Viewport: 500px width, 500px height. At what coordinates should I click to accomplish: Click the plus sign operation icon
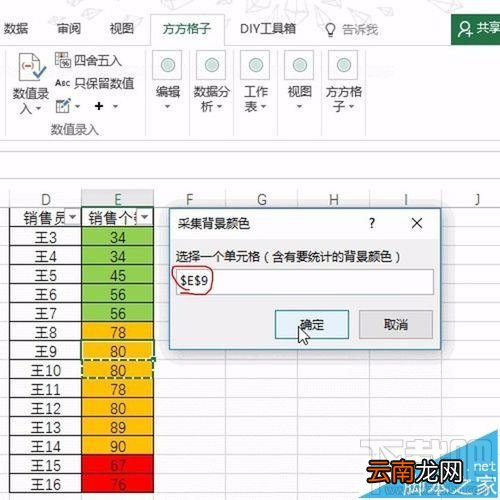click(x=99, y=106)
